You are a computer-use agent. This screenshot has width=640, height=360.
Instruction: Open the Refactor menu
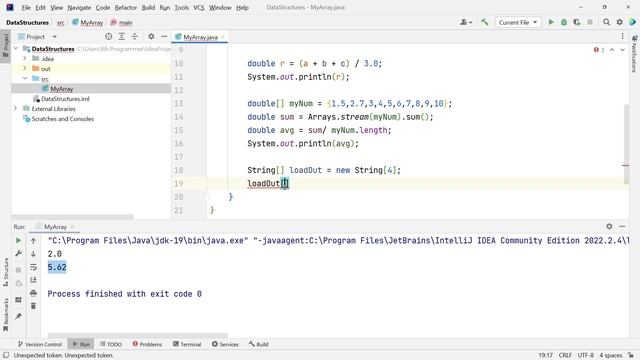pos(126,7)
